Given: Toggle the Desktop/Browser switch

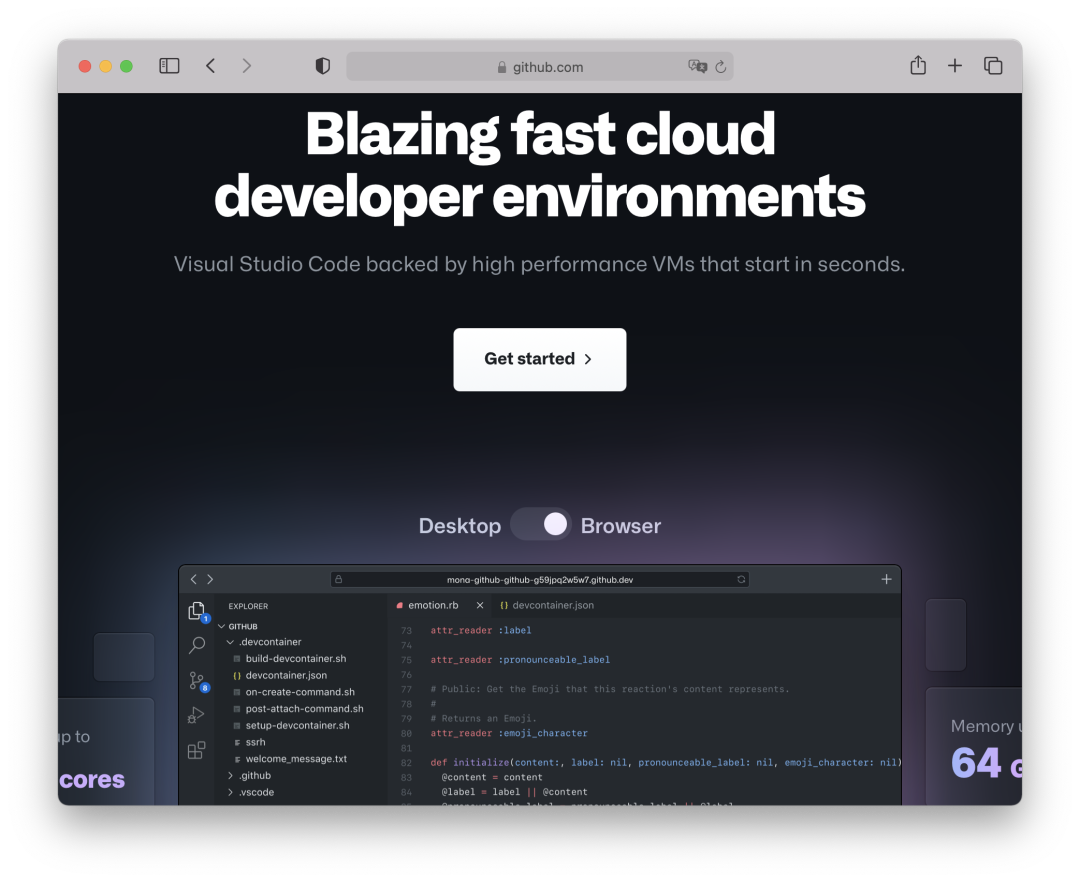Looking at the screenshot, I should coord(541,525).
